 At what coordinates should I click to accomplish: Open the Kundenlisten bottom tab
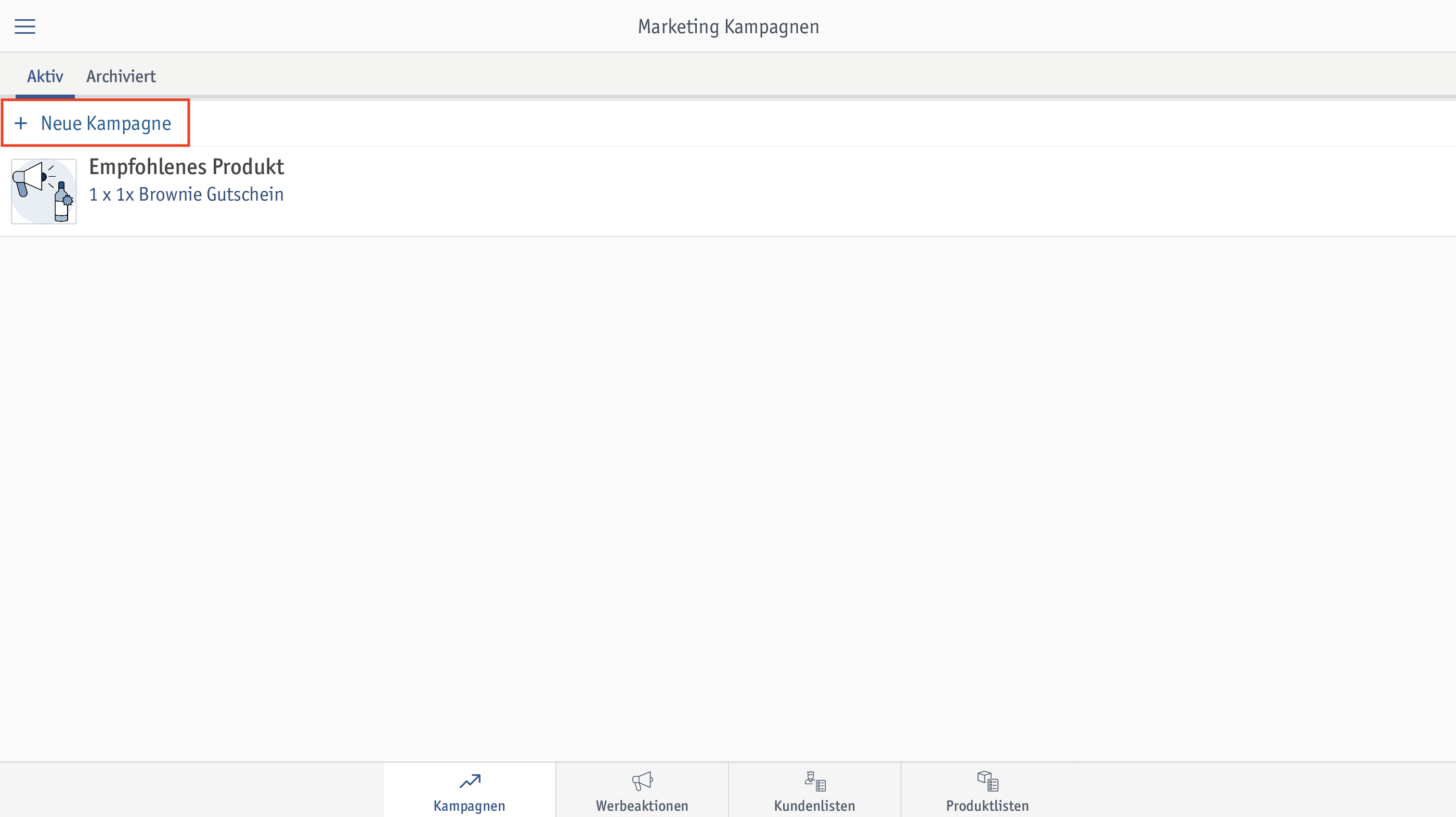815,790
